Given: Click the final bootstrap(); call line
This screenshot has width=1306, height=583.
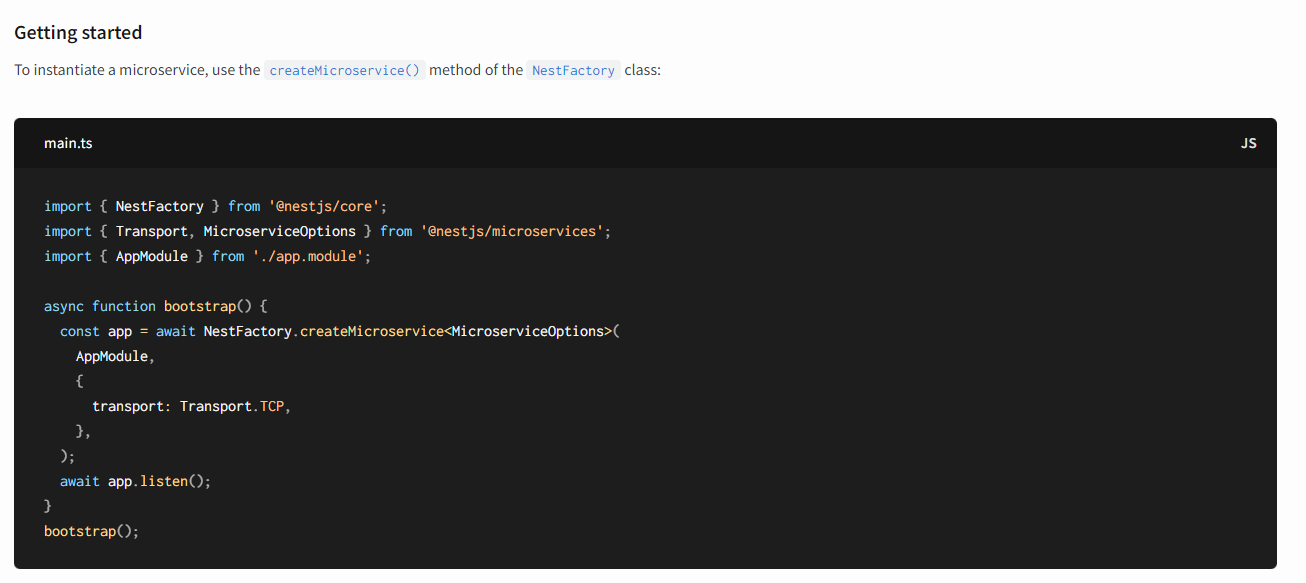Looking at the screenshot, I should tap(92, 531).
